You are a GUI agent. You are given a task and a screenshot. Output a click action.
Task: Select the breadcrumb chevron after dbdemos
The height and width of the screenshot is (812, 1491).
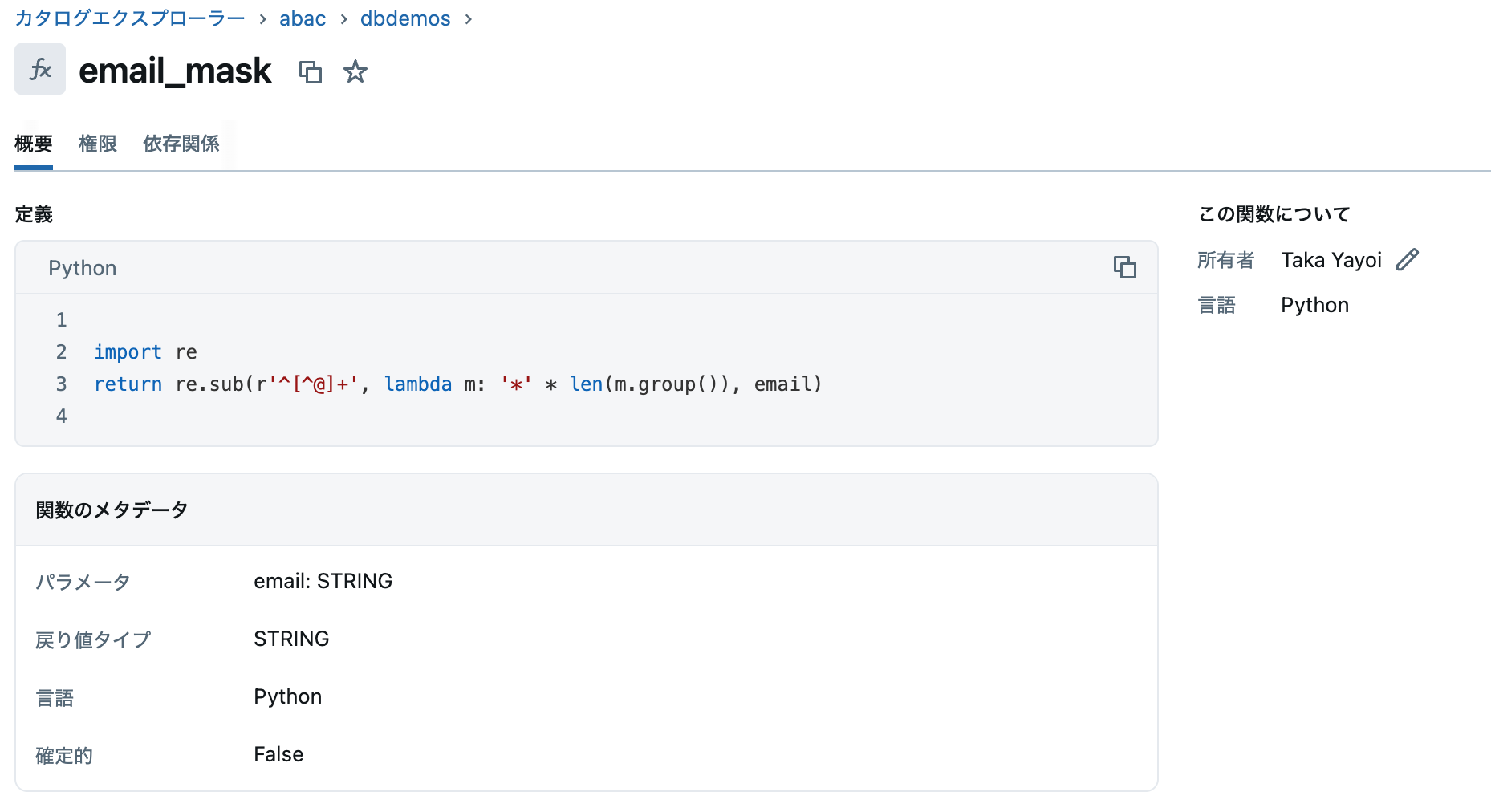point(469,18)
